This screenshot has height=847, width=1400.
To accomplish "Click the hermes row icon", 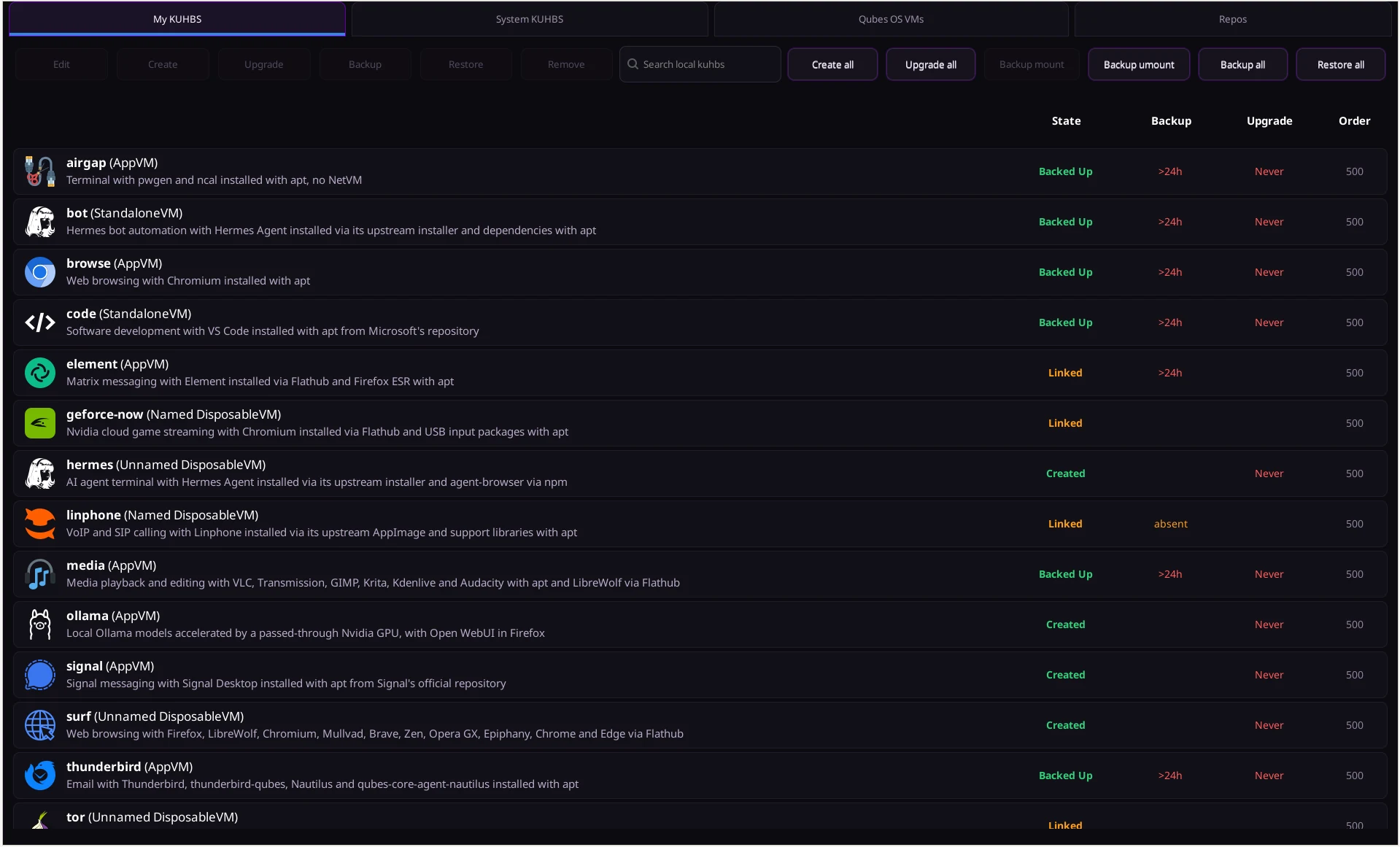I will [x=40, y=473].
